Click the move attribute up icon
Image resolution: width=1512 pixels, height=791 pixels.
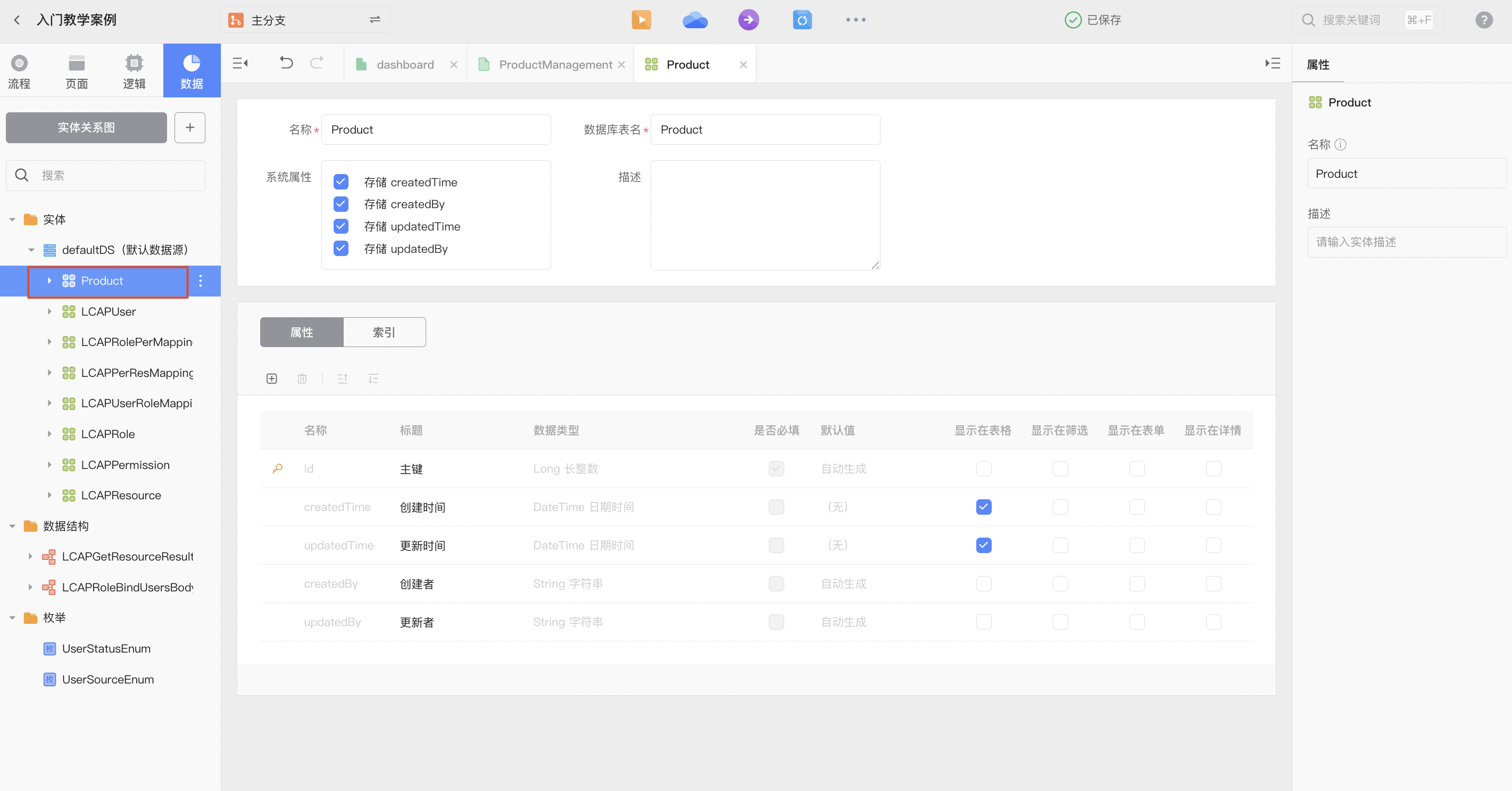point(343,379)
